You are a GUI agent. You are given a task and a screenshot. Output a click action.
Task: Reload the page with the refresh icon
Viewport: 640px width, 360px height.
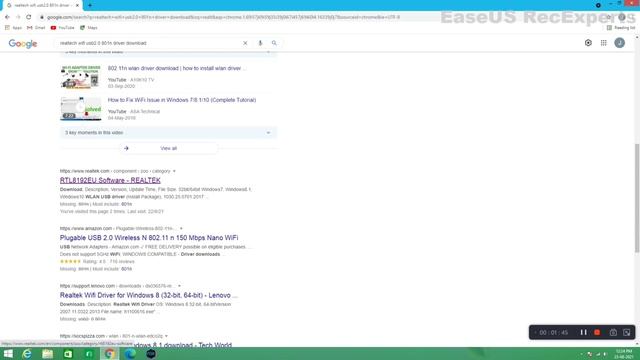[x=29, y=17]
